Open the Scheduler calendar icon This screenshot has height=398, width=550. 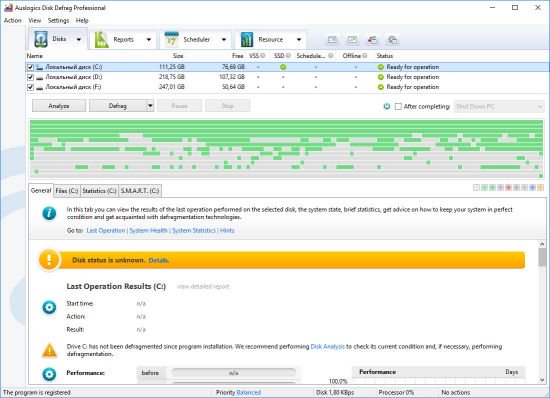172,40
